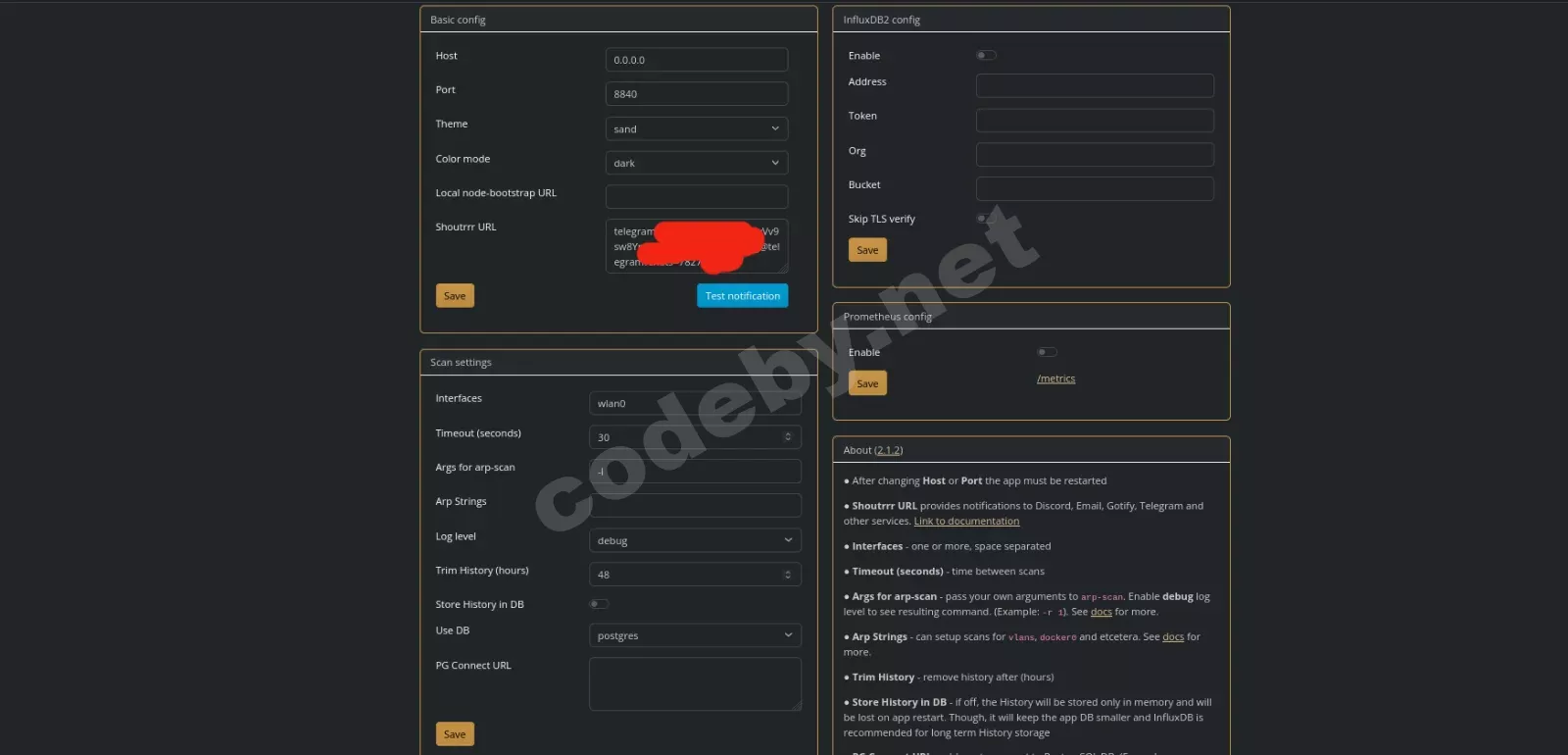This screenshot has width=1568, height=755.
Task: Toggle Store History in DB switch
Action: [x=599, y=604]
